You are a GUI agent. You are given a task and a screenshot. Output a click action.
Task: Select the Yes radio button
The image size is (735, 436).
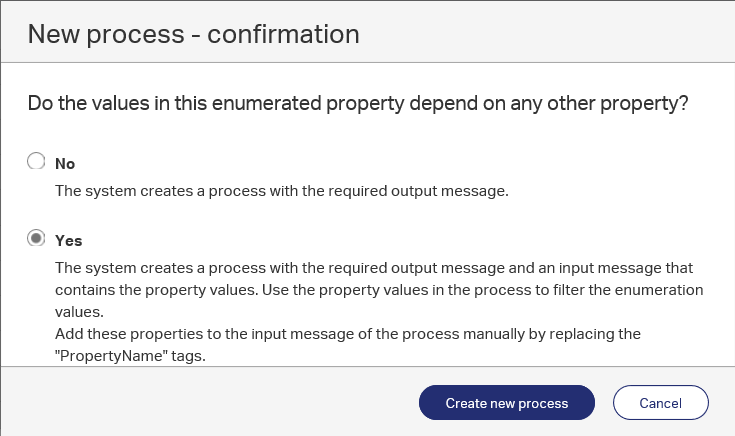[36, 239]
